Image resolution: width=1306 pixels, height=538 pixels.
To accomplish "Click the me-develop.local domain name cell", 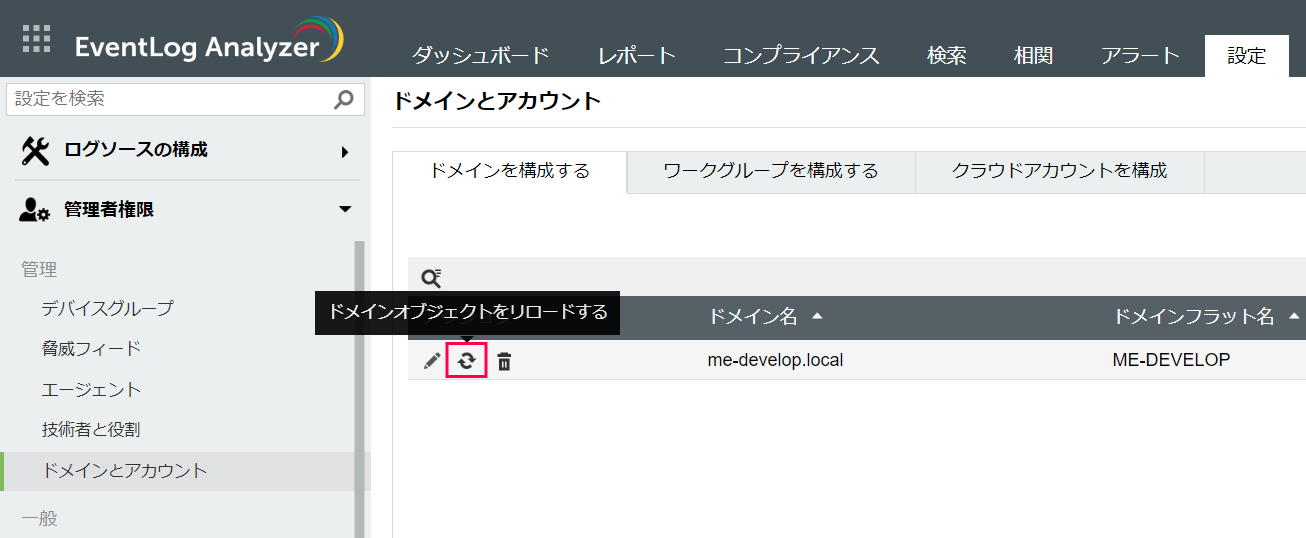I will pos(775,360).
